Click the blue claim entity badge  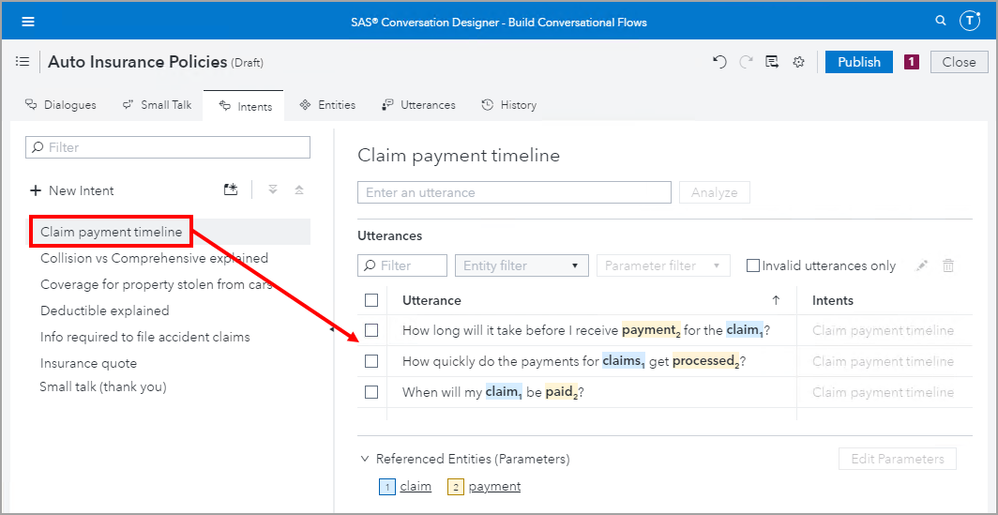pyautogui.click(x=387, y=487)
